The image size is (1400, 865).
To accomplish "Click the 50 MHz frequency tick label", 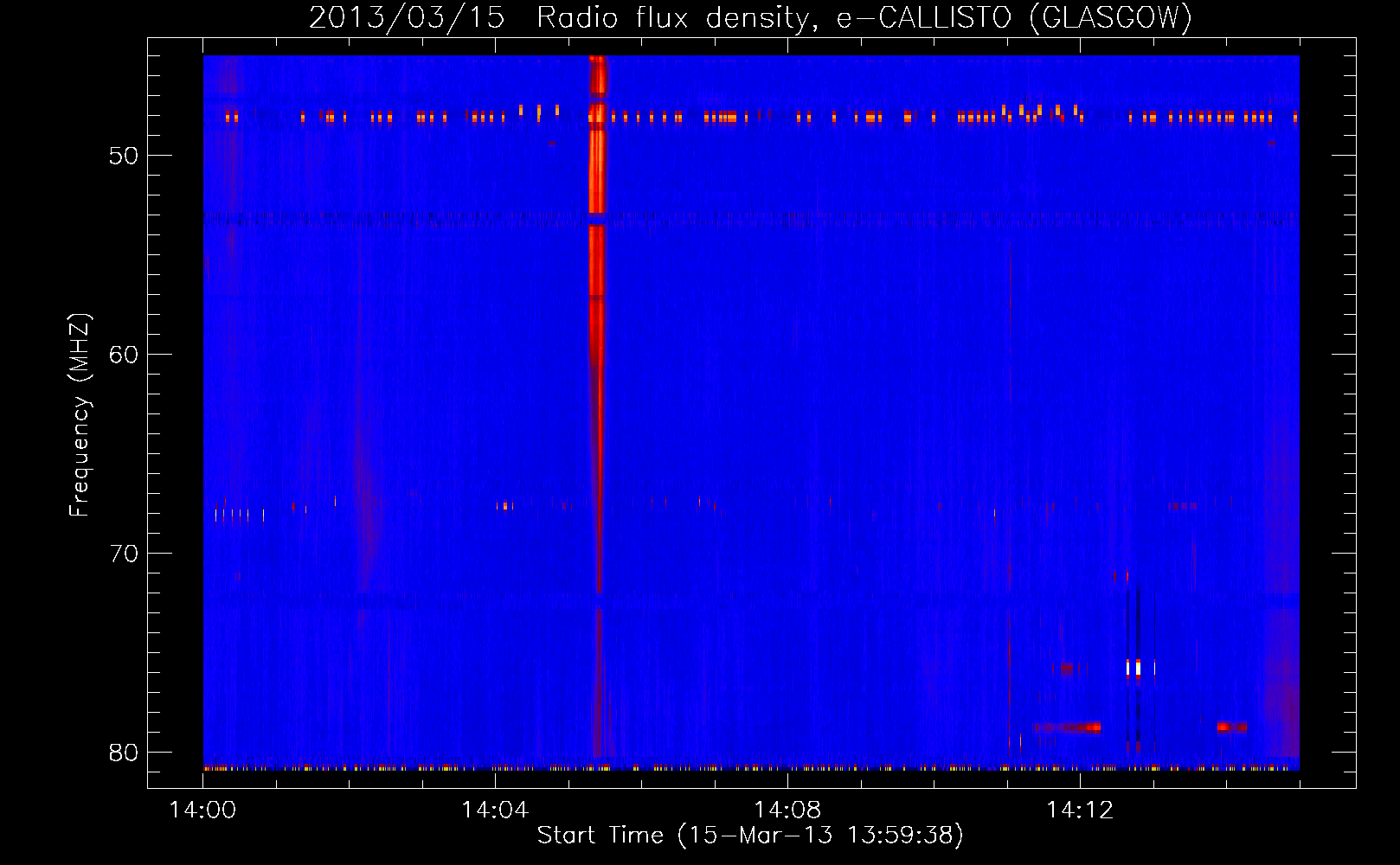I will 125,157.
